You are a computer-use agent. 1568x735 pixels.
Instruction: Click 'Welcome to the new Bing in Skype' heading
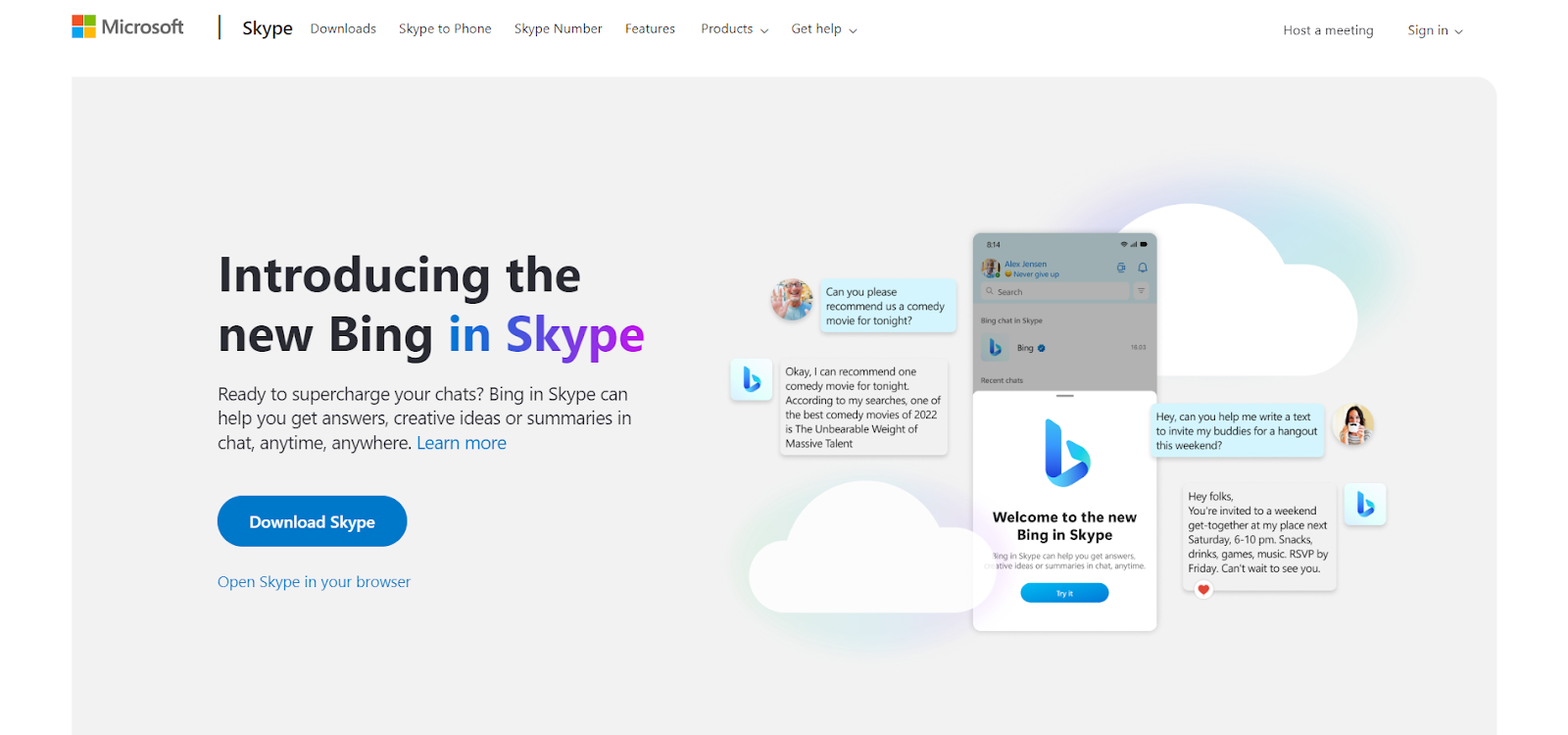[x=1064, y=526]
